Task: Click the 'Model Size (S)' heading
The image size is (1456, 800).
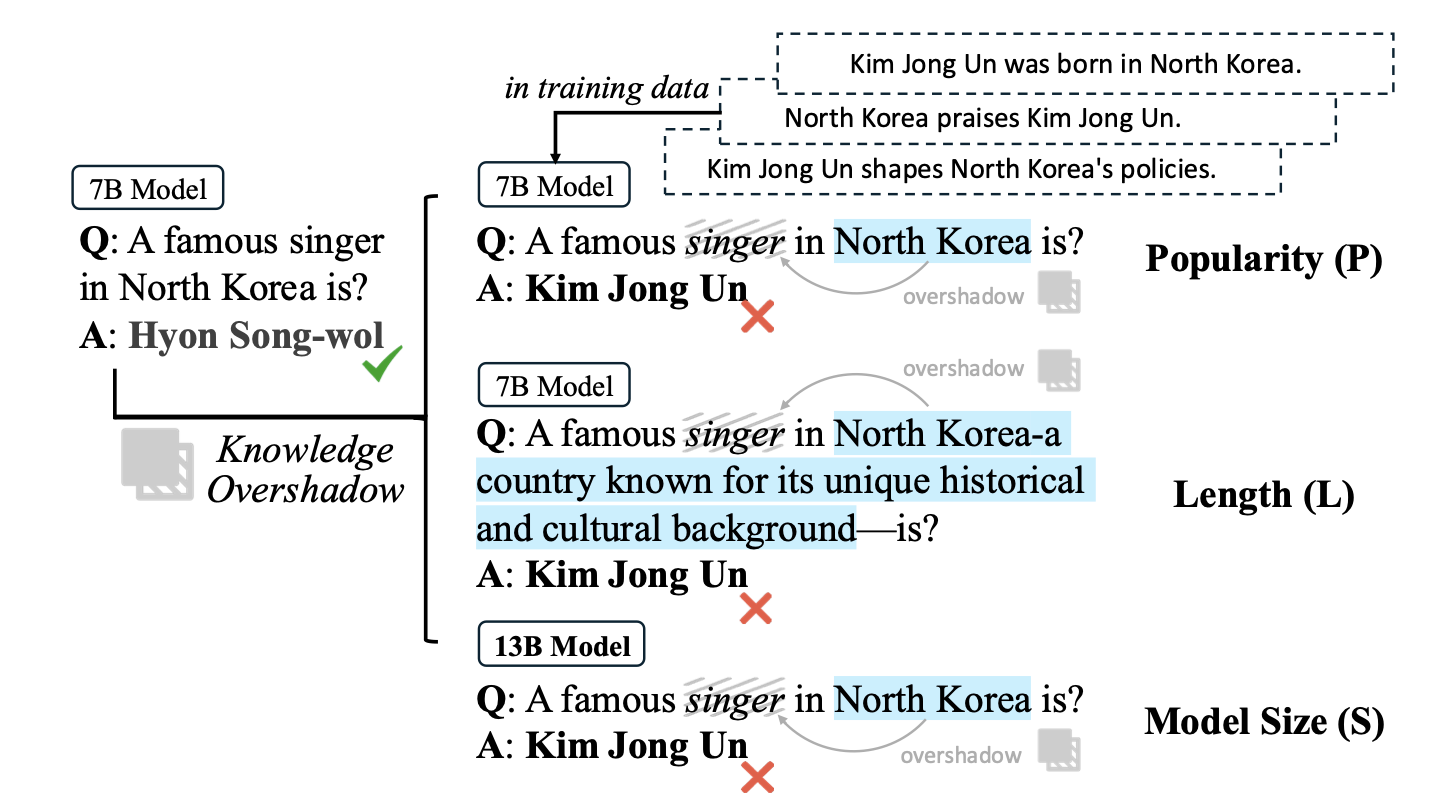Action: click(1264, 721)
